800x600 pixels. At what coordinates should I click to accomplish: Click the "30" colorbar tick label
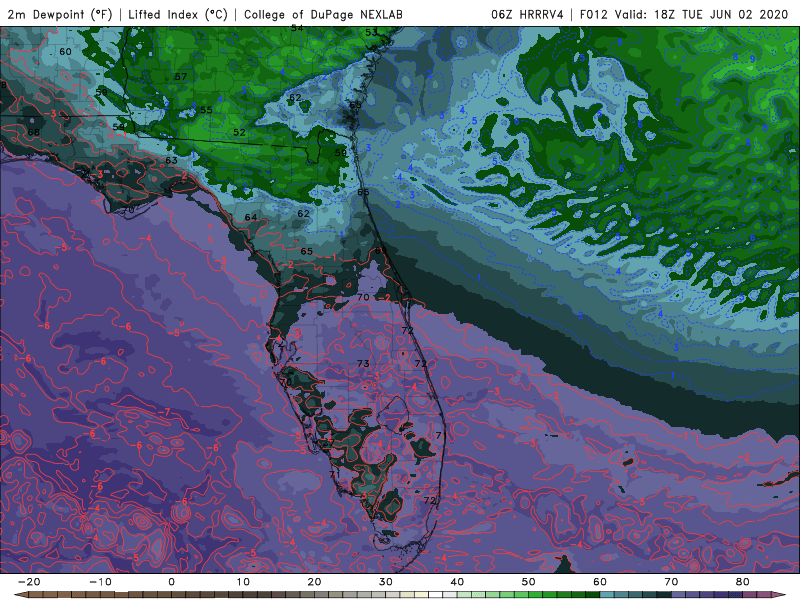pos(386,582)
